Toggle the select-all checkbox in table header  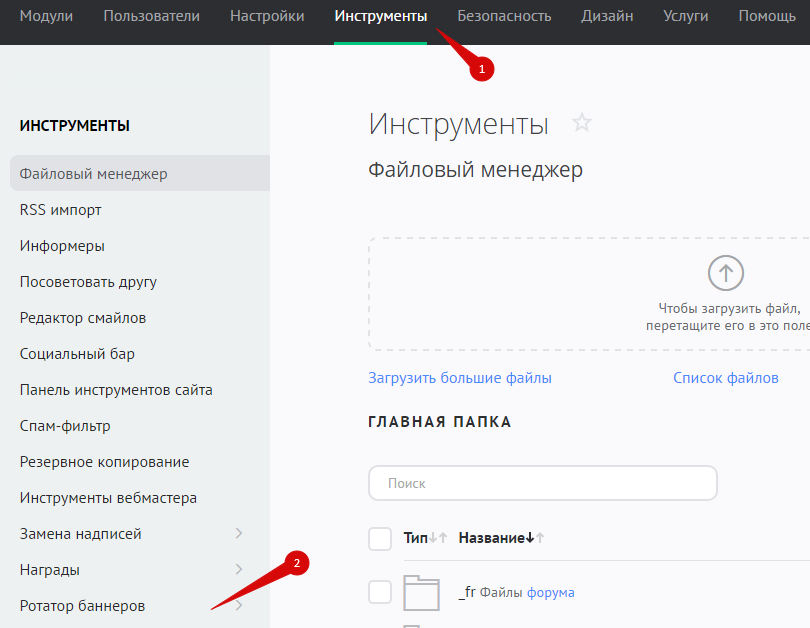[380, 539]
